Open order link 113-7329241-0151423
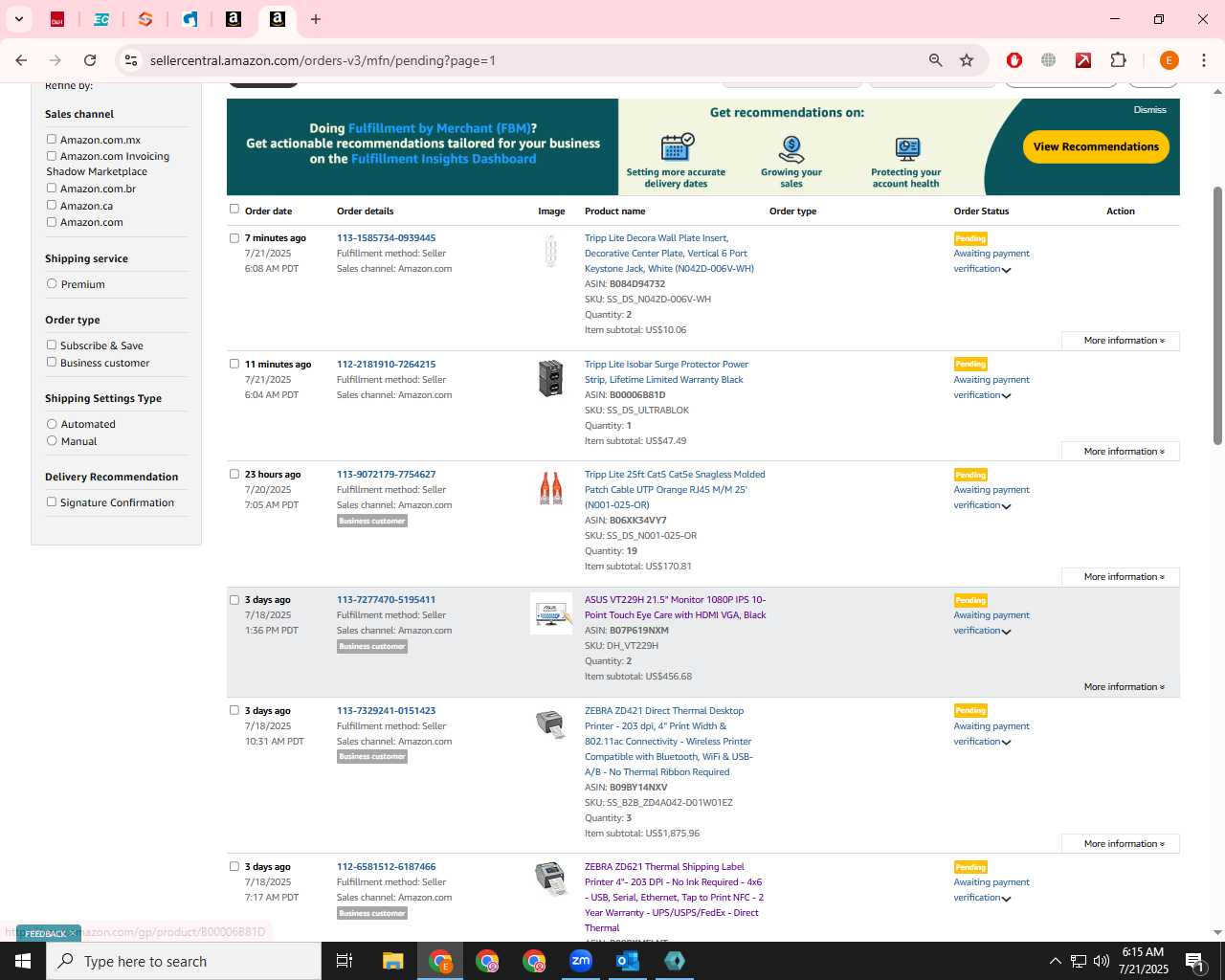The image size is (1225, 980). (x=386, y=711)
